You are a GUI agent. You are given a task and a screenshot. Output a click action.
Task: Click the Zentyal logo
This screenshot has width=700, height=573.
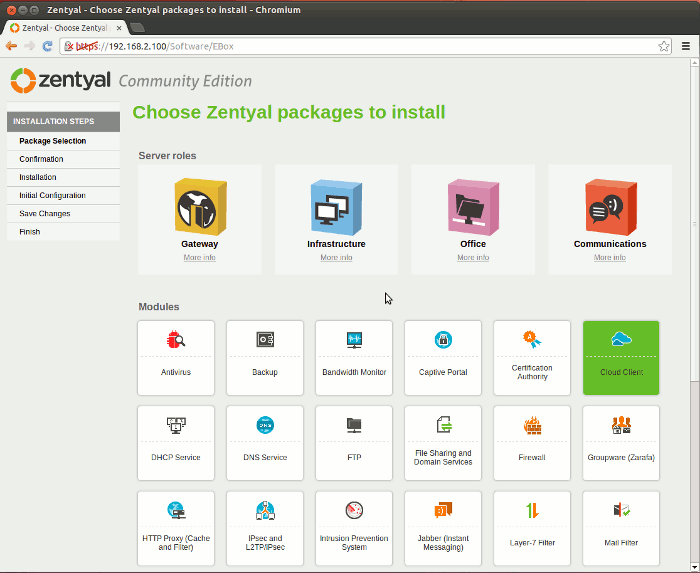coord(60,81)
